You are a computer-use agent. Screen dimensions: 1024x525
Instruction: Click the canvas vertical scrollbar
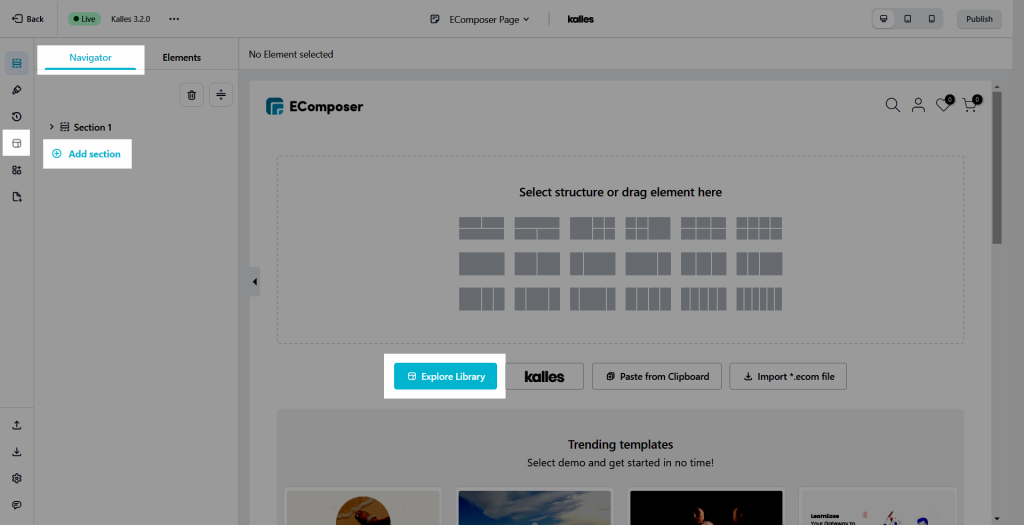point(997,168)
